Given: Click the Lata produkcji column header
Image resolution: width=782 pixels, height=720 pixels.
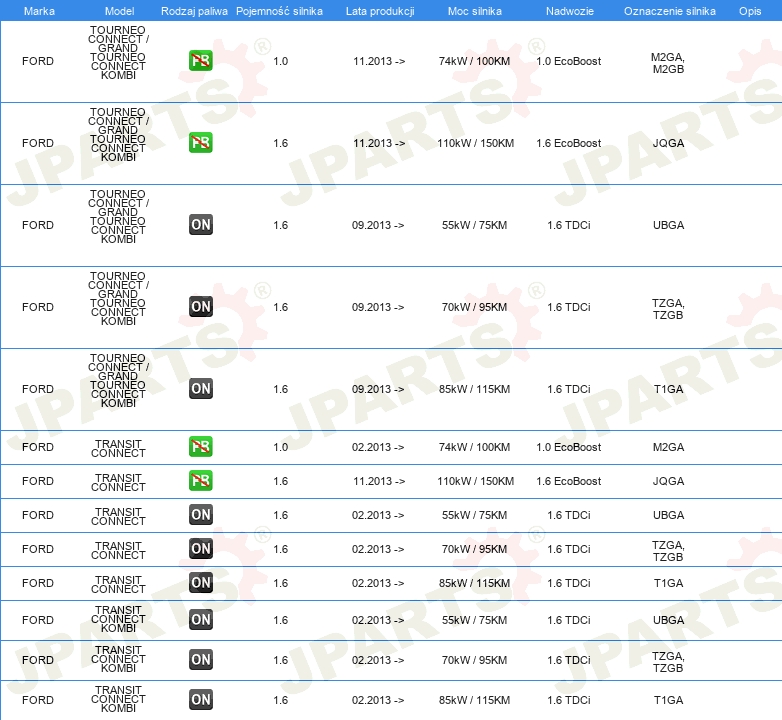Looking at the screenshot, I should 380,11.
